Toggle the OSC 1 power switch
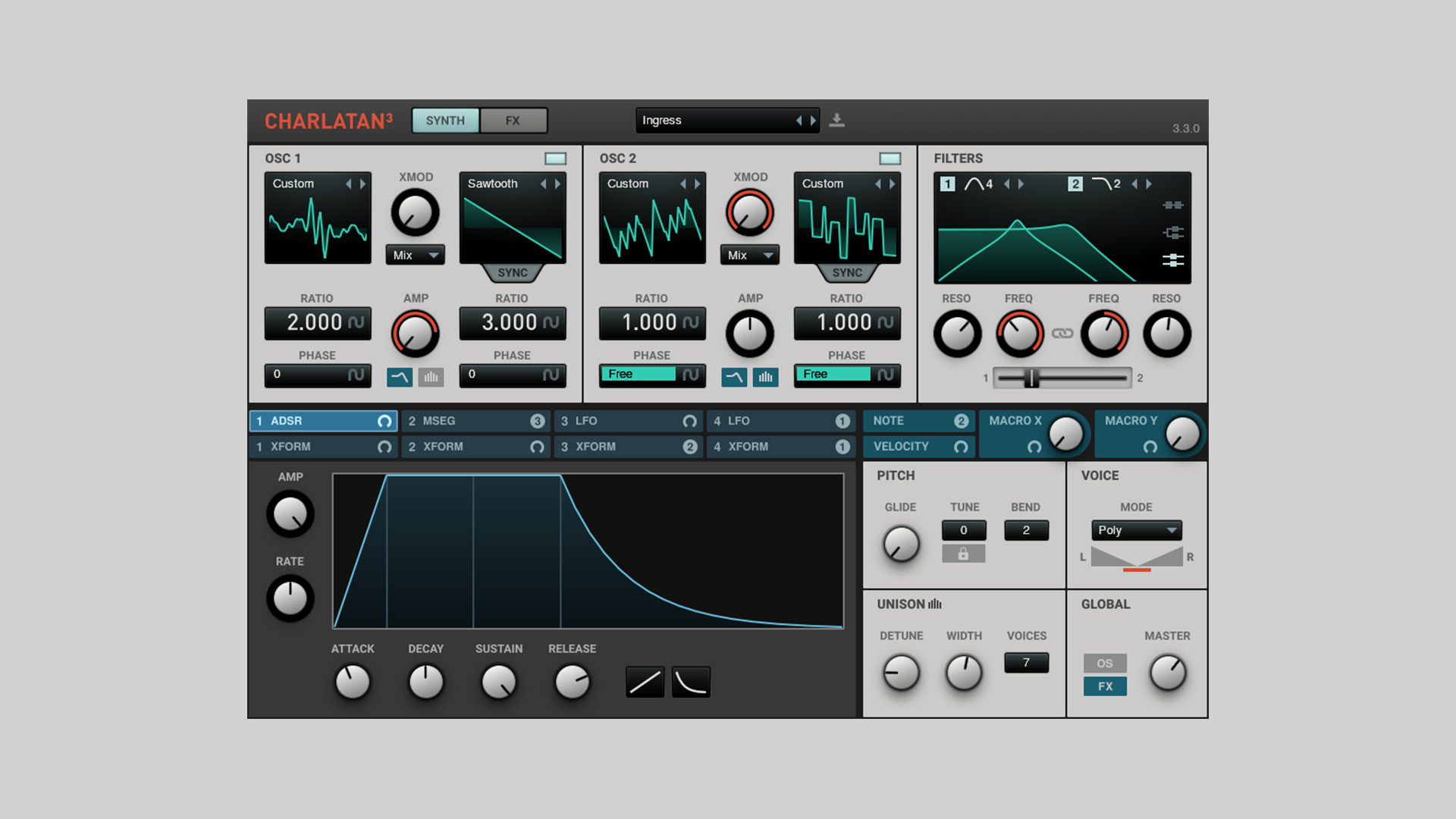Screen dimensions: 1456x819 pyautogui.click(x=555, y=158)
